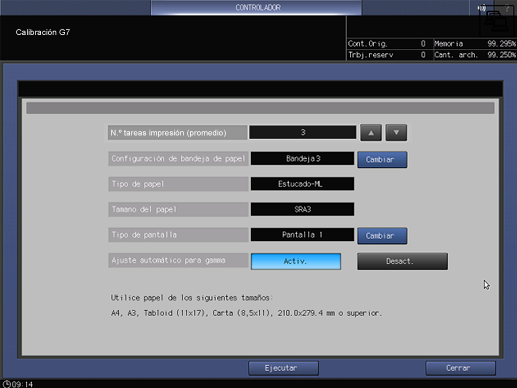Click the N.º tareas impresión (promedio) label
The height and width of the screenshot is (388, 517).
[x=177, y=133]
